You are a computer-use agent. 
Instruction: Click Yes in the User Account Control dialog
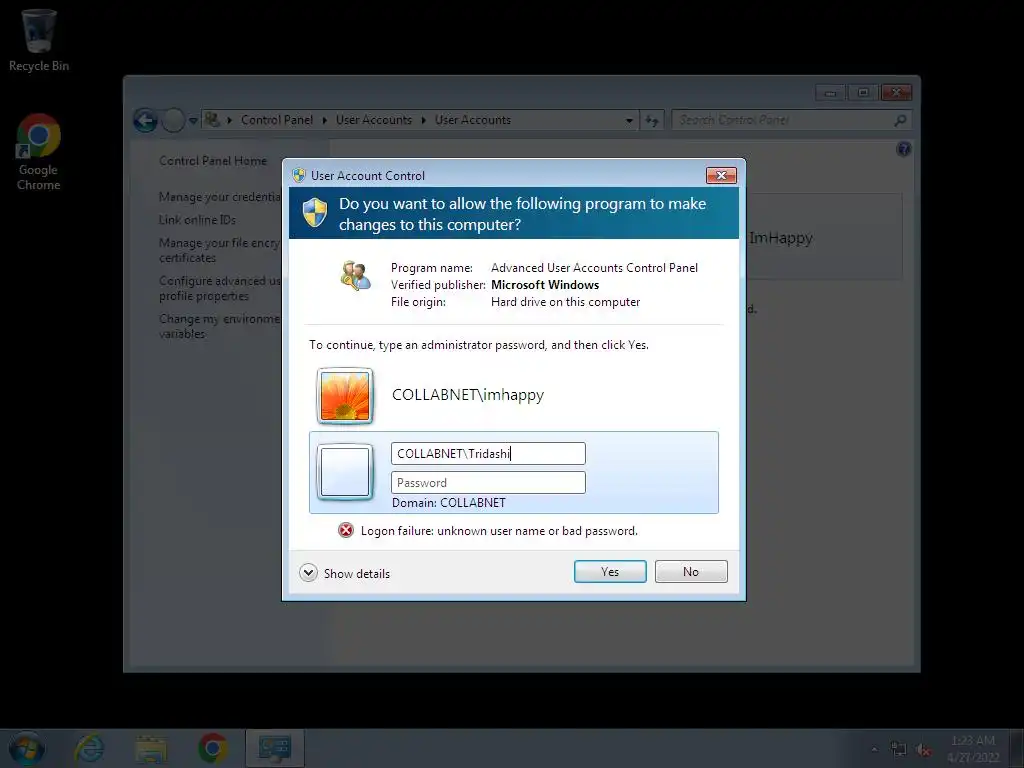pos(610,571)
